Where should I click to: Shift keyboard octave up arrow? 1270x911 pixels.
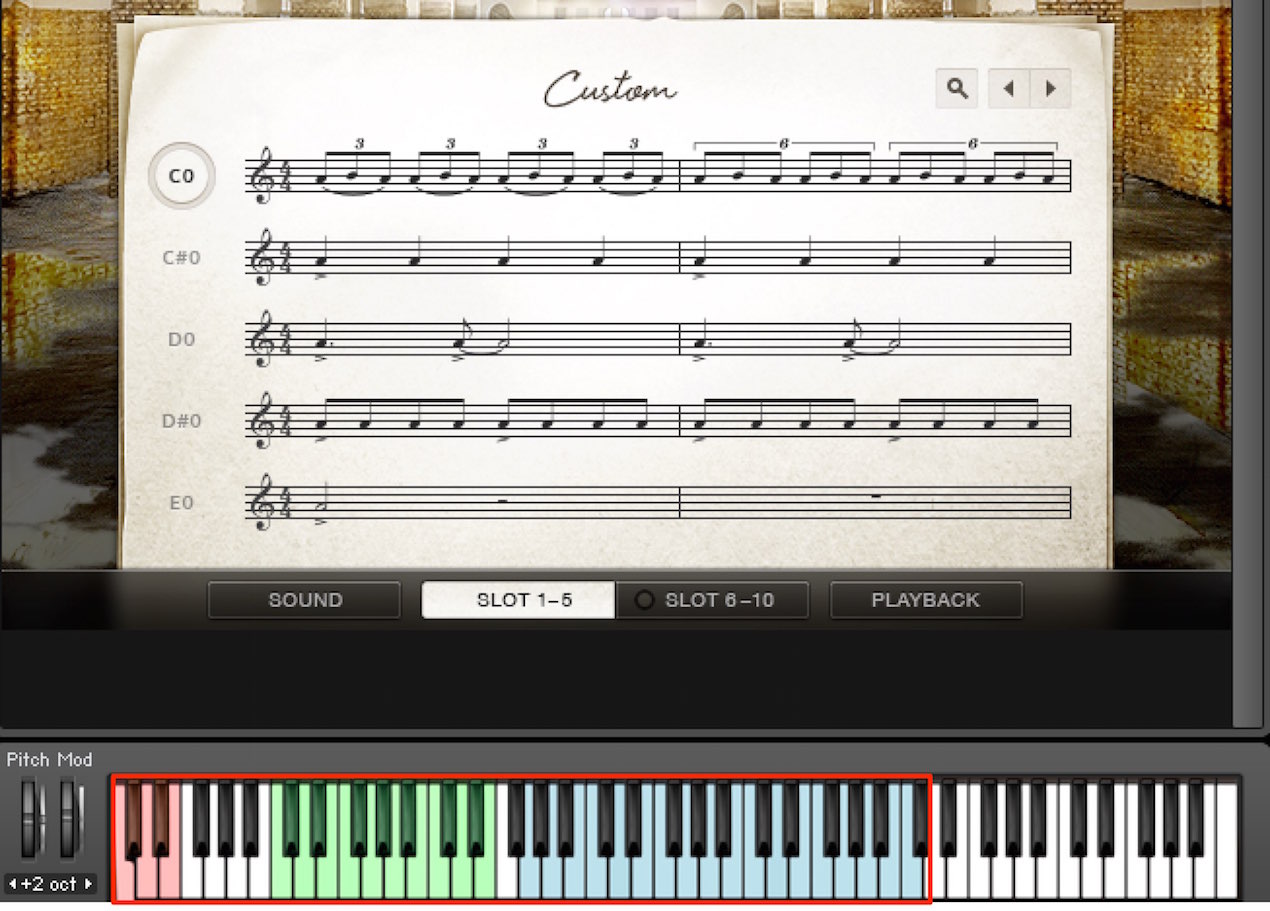click(x=88, y=884)
